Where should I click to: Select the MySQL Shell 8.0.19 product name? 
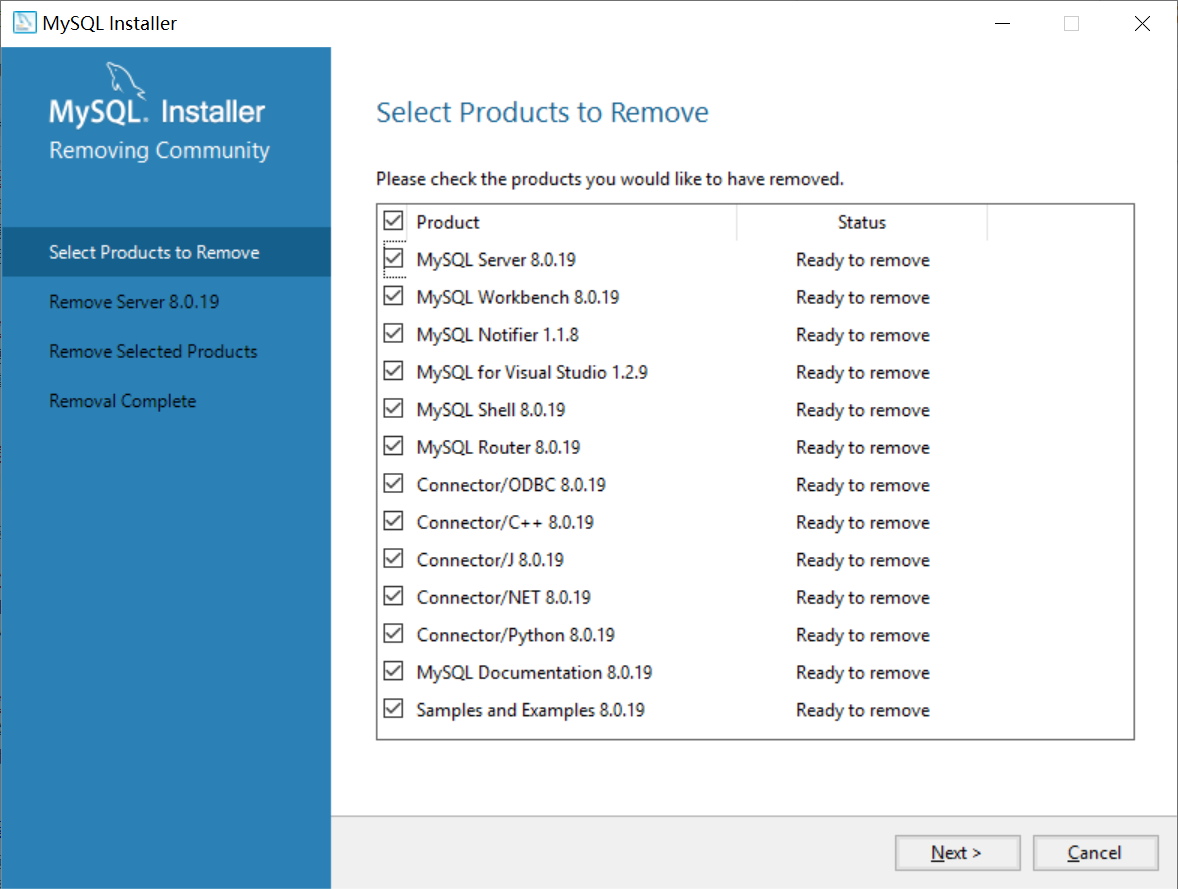tap(491, 410)
